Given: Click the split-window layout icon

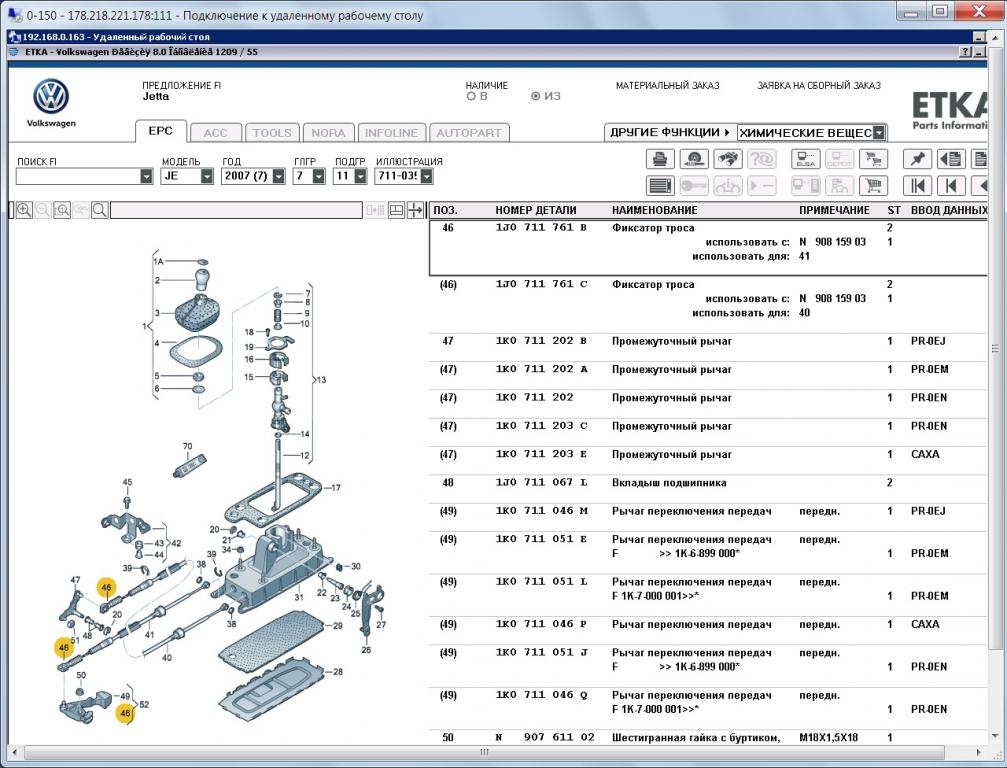Looking at the screenshot, I should point(396,210).
